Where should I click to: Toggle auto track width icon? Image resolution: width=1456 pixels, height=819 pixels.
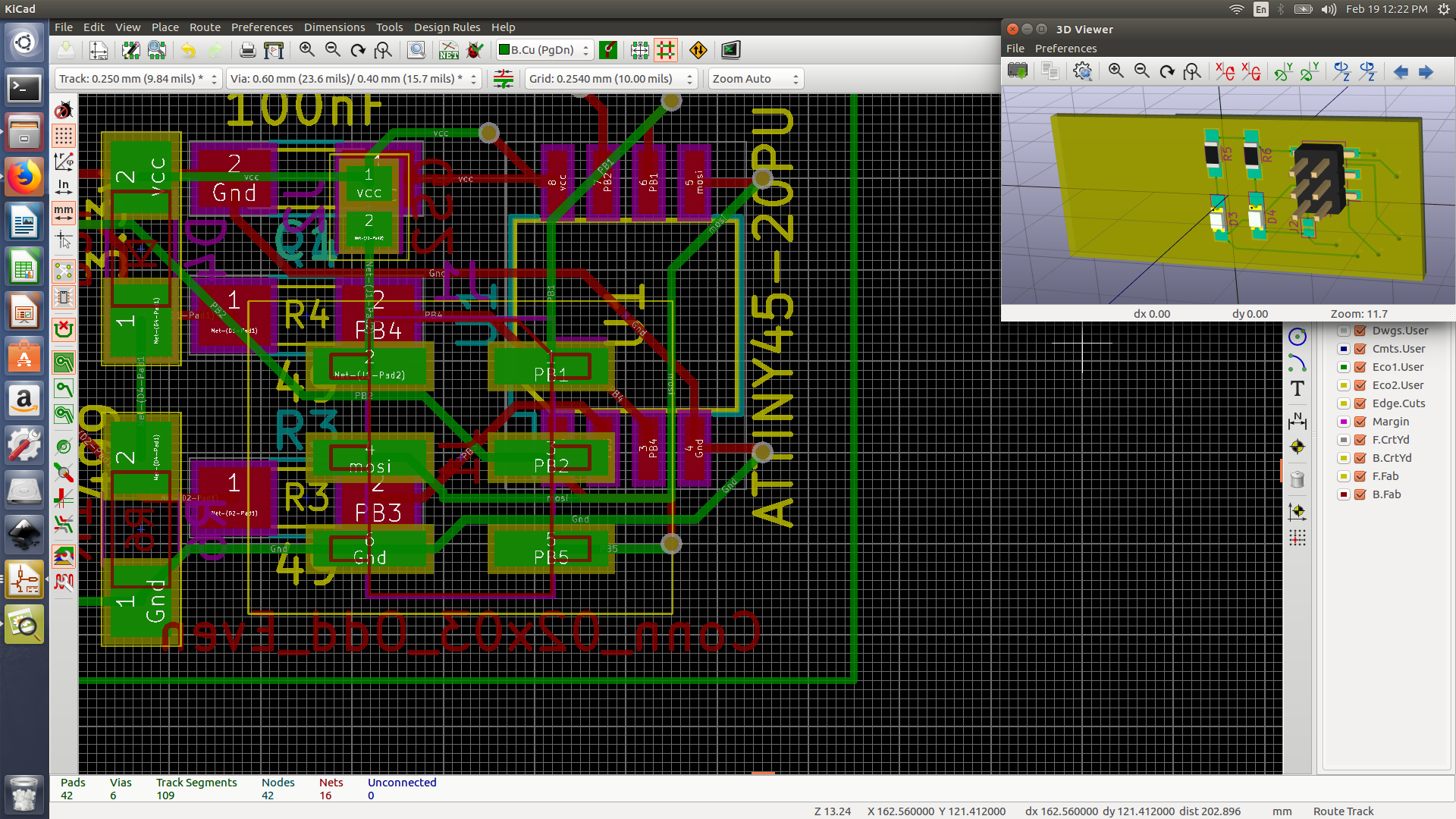503,79
